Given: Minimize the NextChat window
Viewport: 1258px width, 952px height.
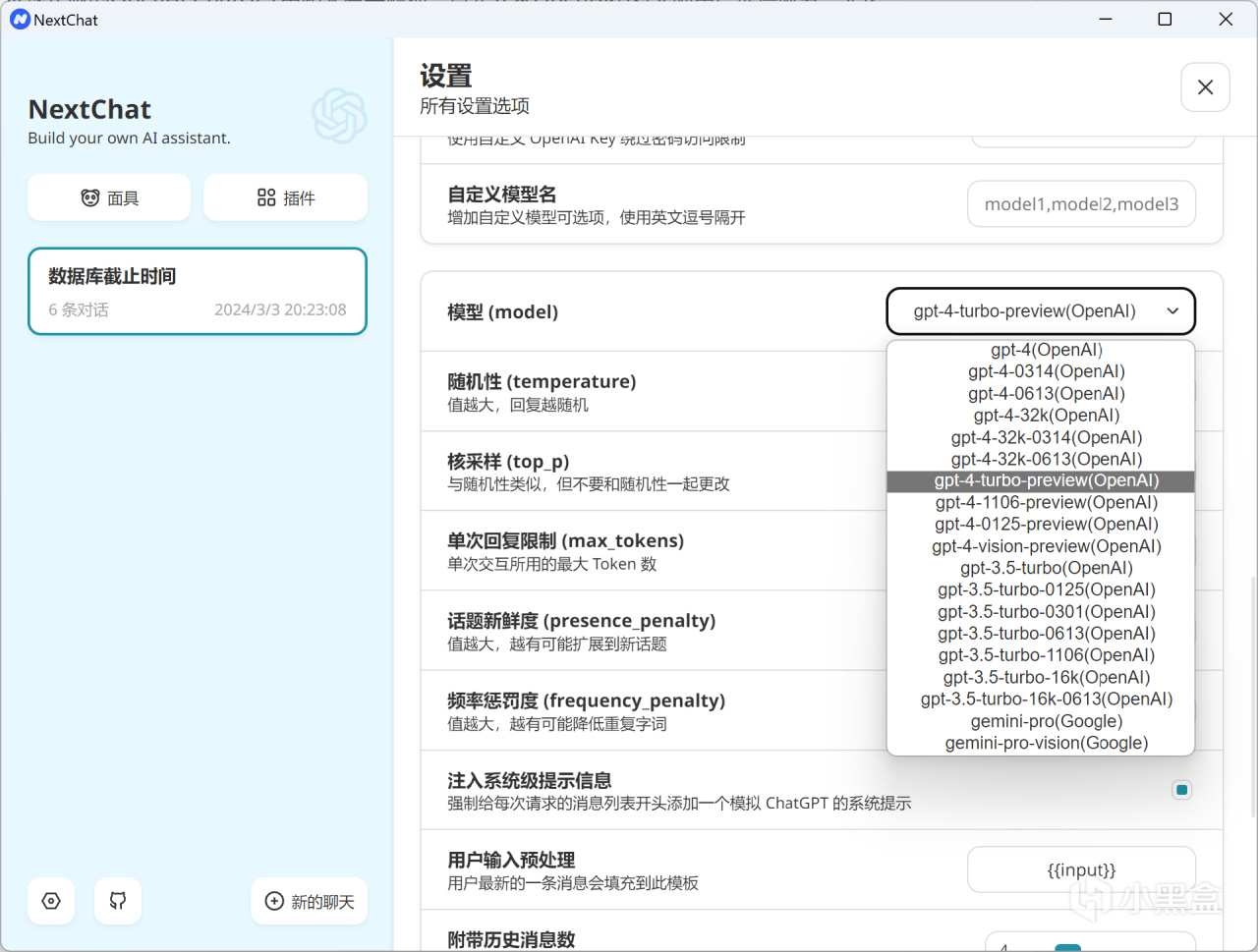Looking at the screenshot, I should (x=1106, y=19).
